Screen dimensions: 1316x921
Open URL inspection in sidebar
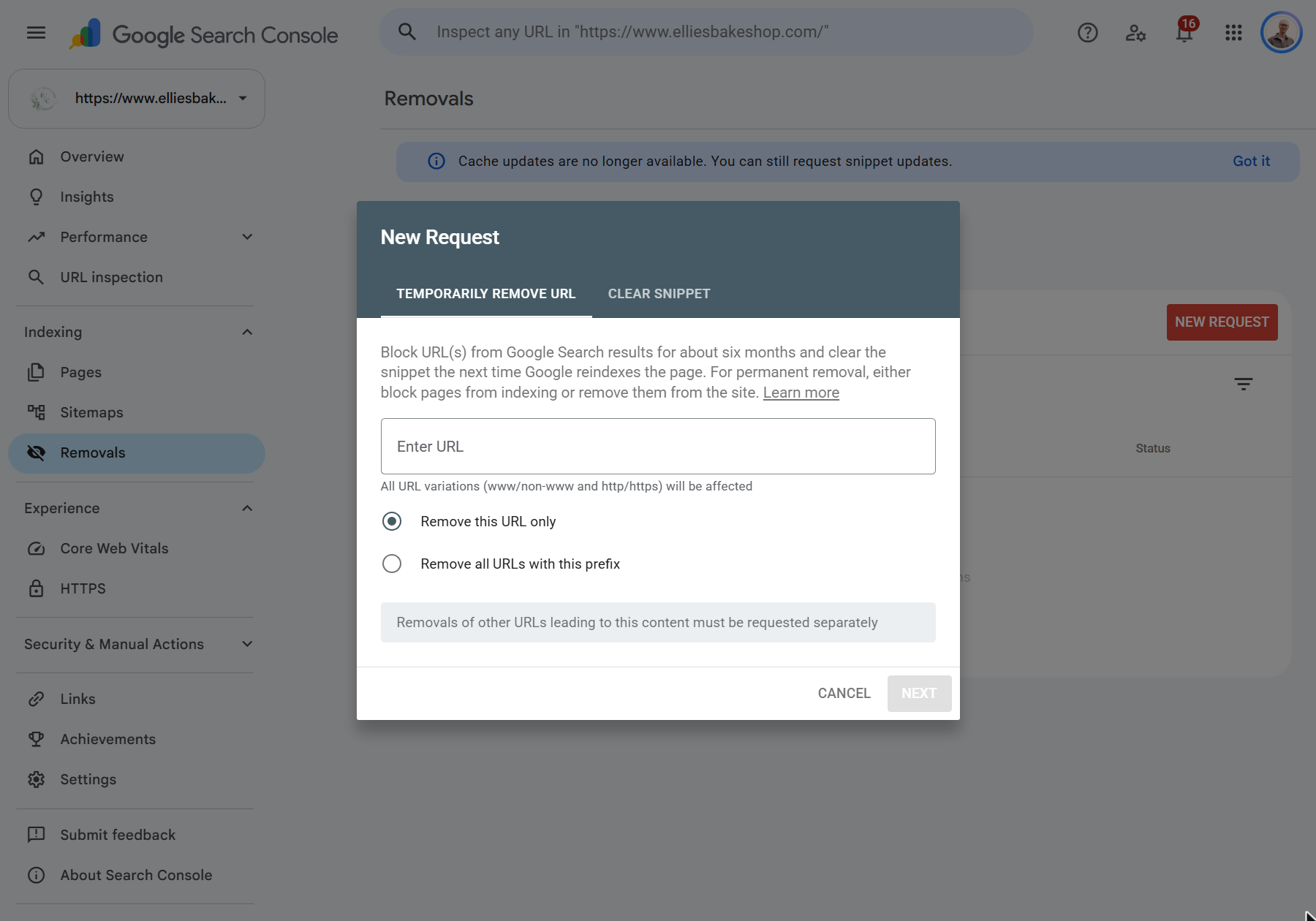135,277
